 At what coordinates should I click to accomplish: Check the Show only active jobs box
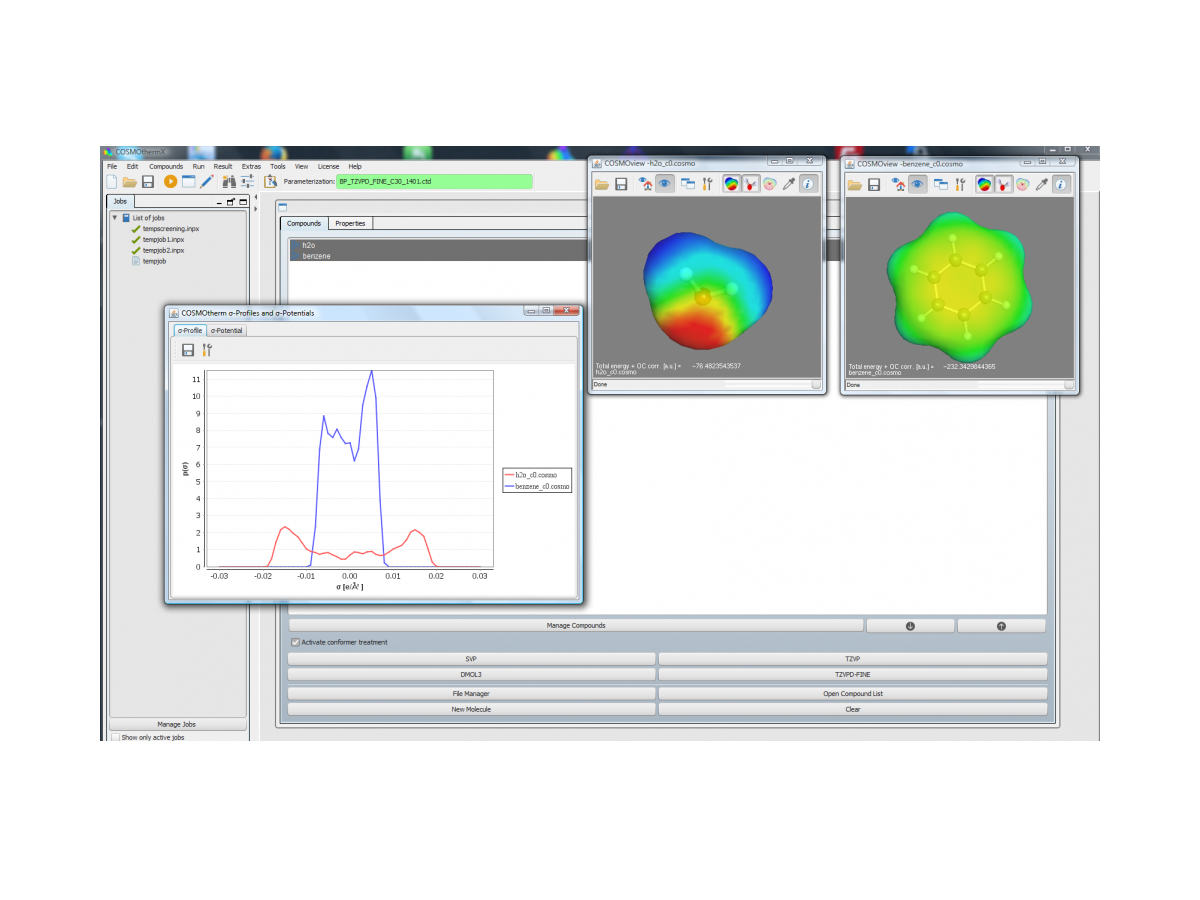[x=115, y=737]
